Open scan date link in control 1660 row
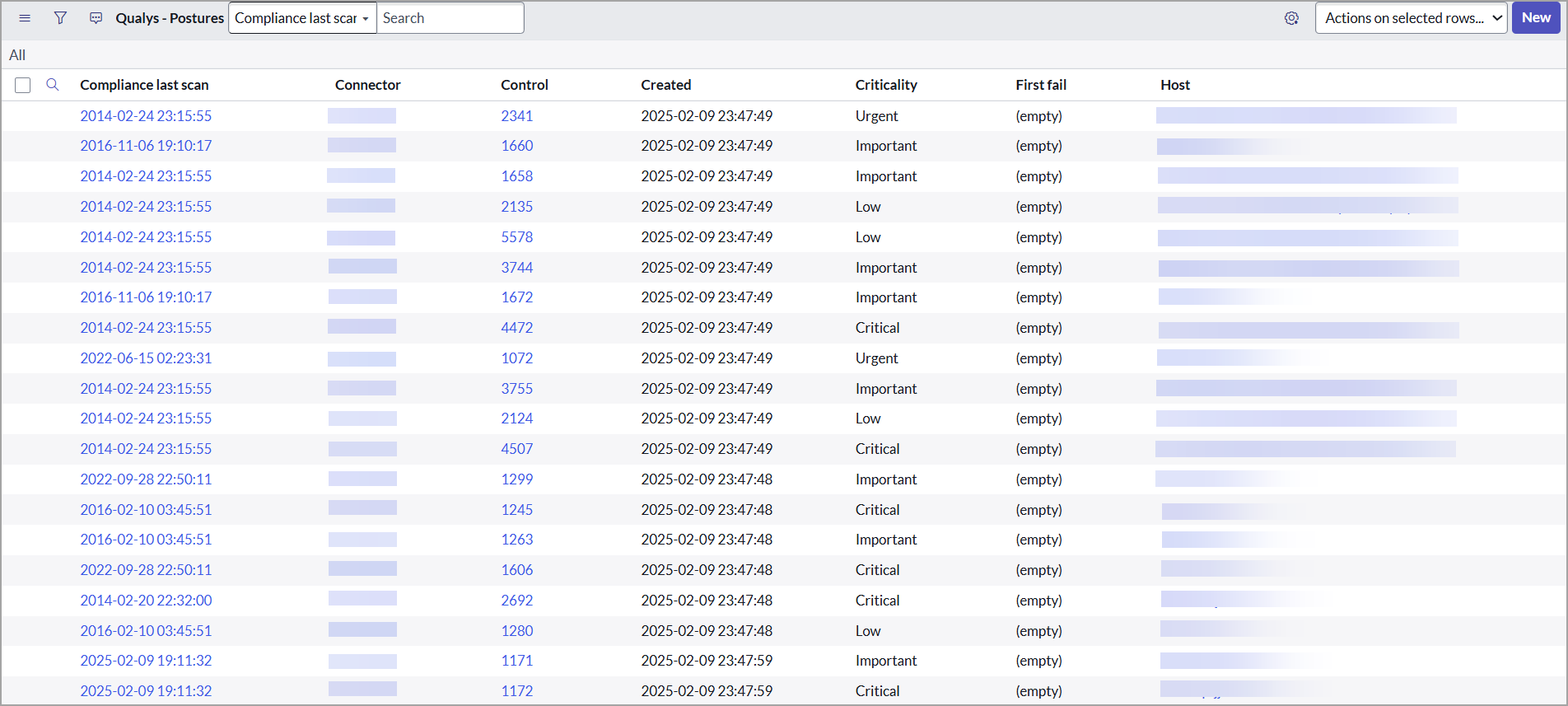 [x=146, y=146]
